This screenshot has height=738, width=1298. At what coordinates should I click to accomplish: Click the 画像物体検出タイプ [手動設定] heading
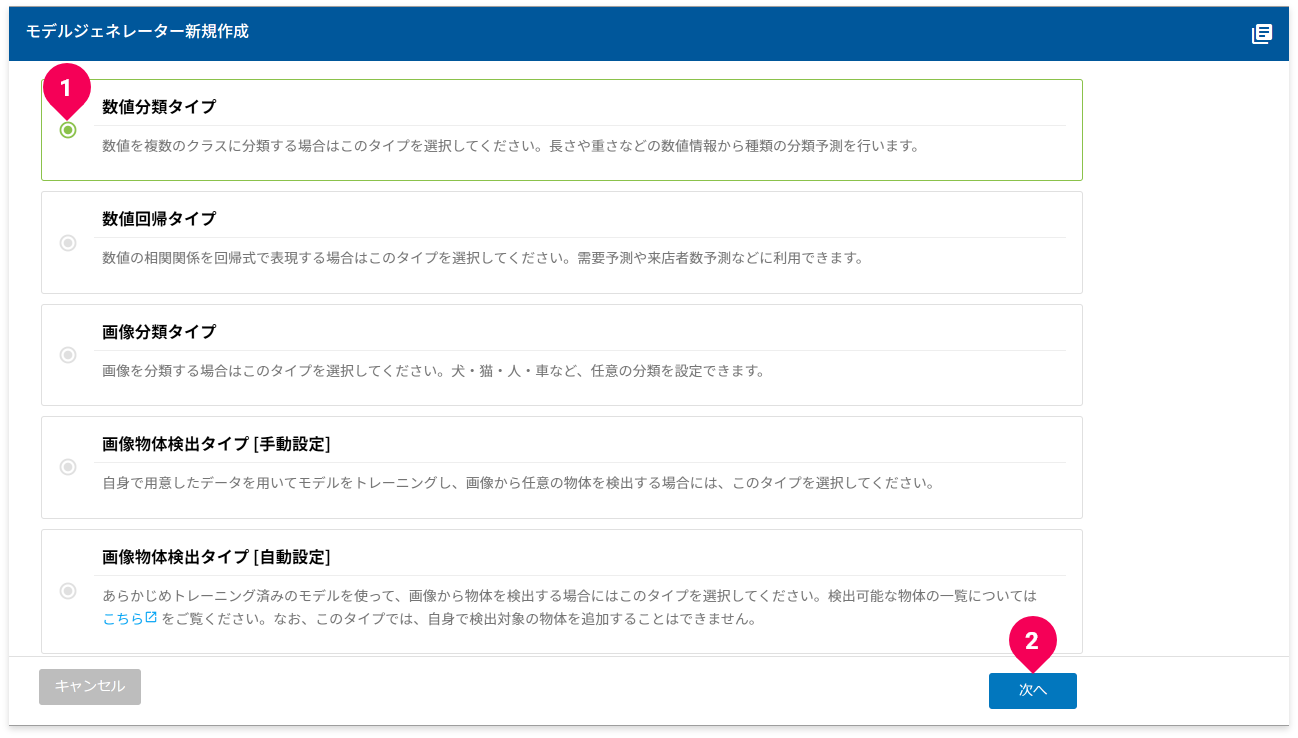click(216, 443)
